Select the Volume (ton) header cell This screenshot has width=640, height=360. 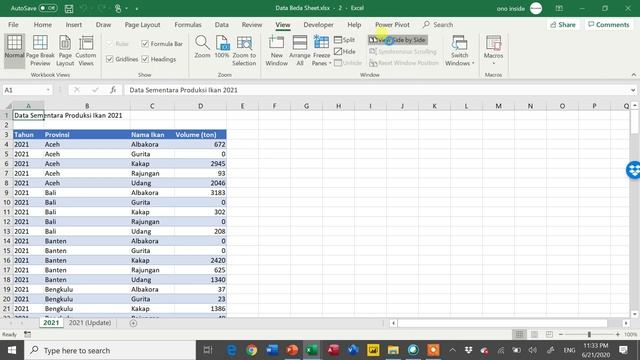coord(200,134)
